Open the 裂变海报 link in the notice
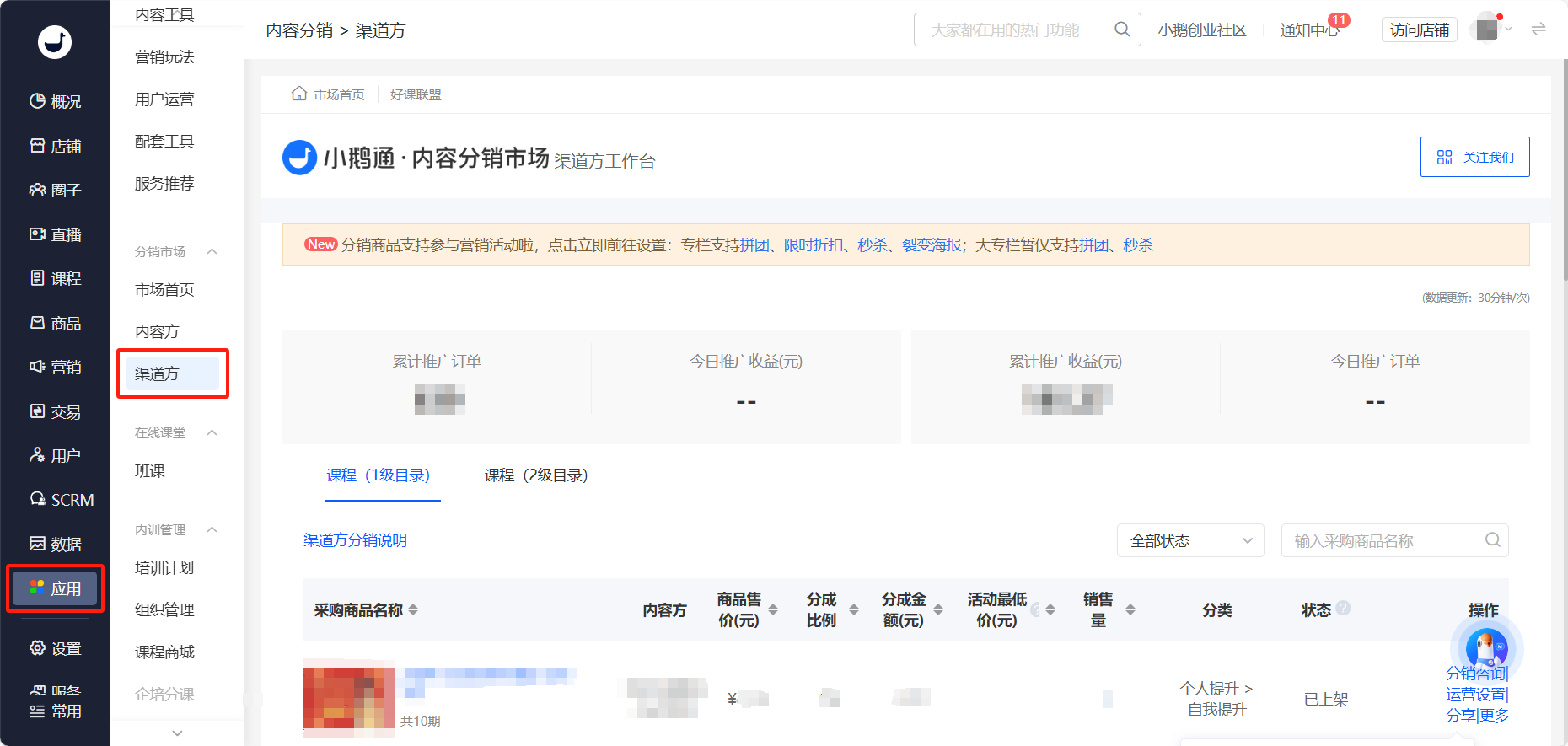 [932, 244]
